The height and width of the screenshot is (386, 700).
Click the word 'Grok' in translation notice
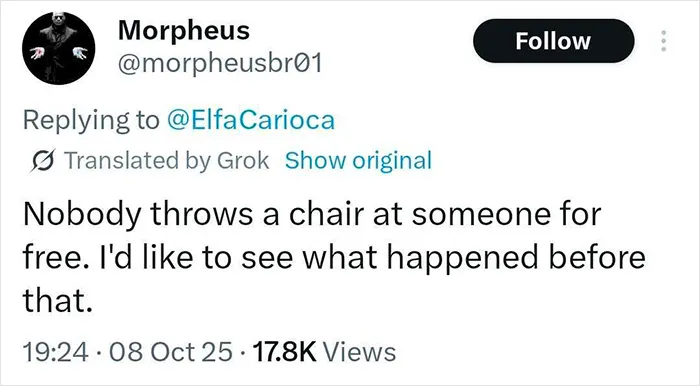coord(243,161)
